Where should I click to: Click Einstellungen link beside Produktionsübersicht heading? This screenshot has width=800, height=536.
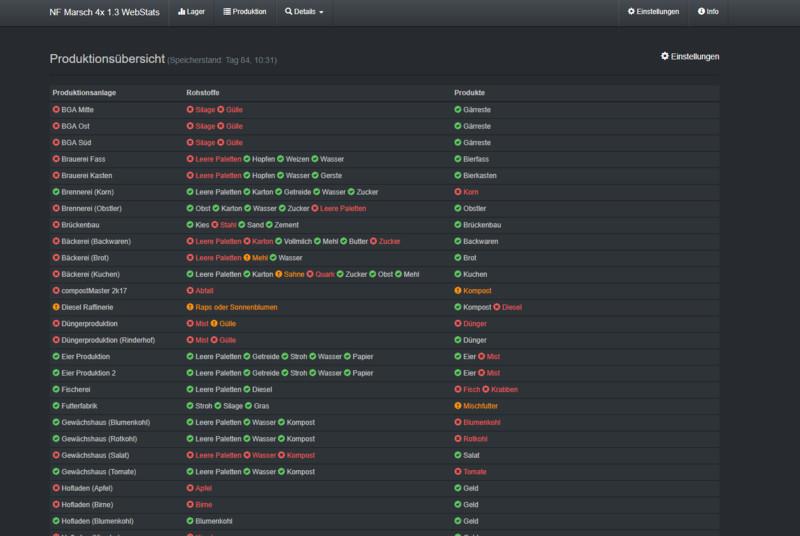(x=690, y=57)
